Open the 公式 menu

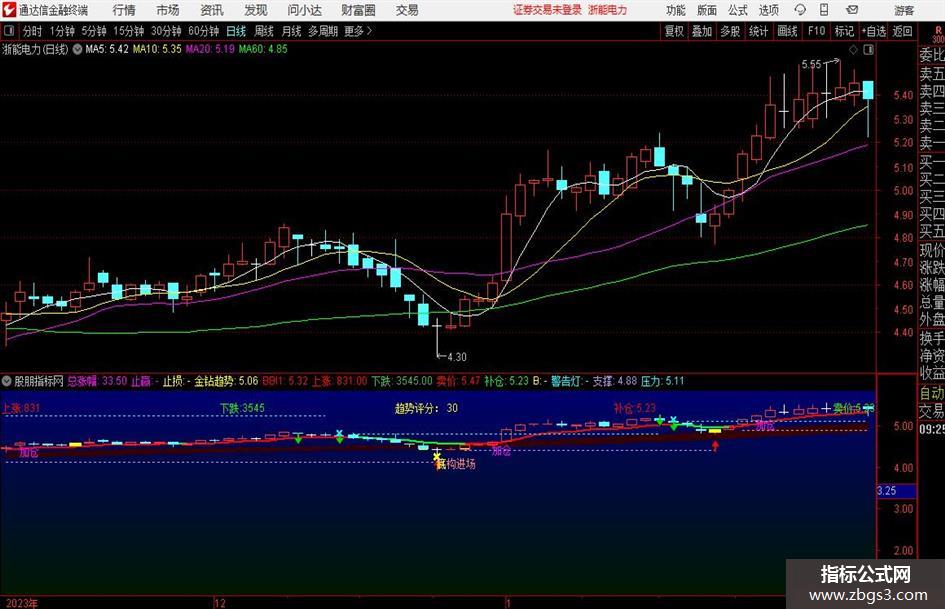click(737, 10)
